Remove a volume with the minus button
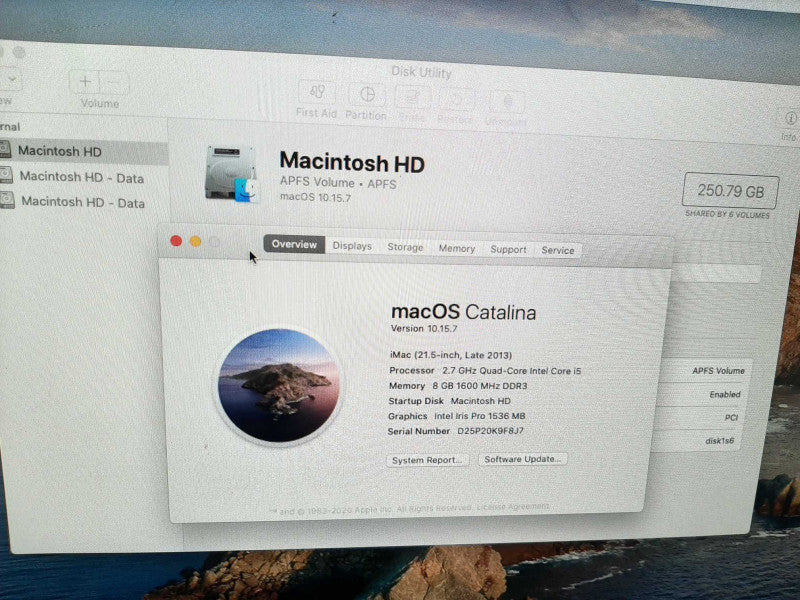The width and height of the screenshot is (800, 600). pyautogui.click(x=115, y=82)
